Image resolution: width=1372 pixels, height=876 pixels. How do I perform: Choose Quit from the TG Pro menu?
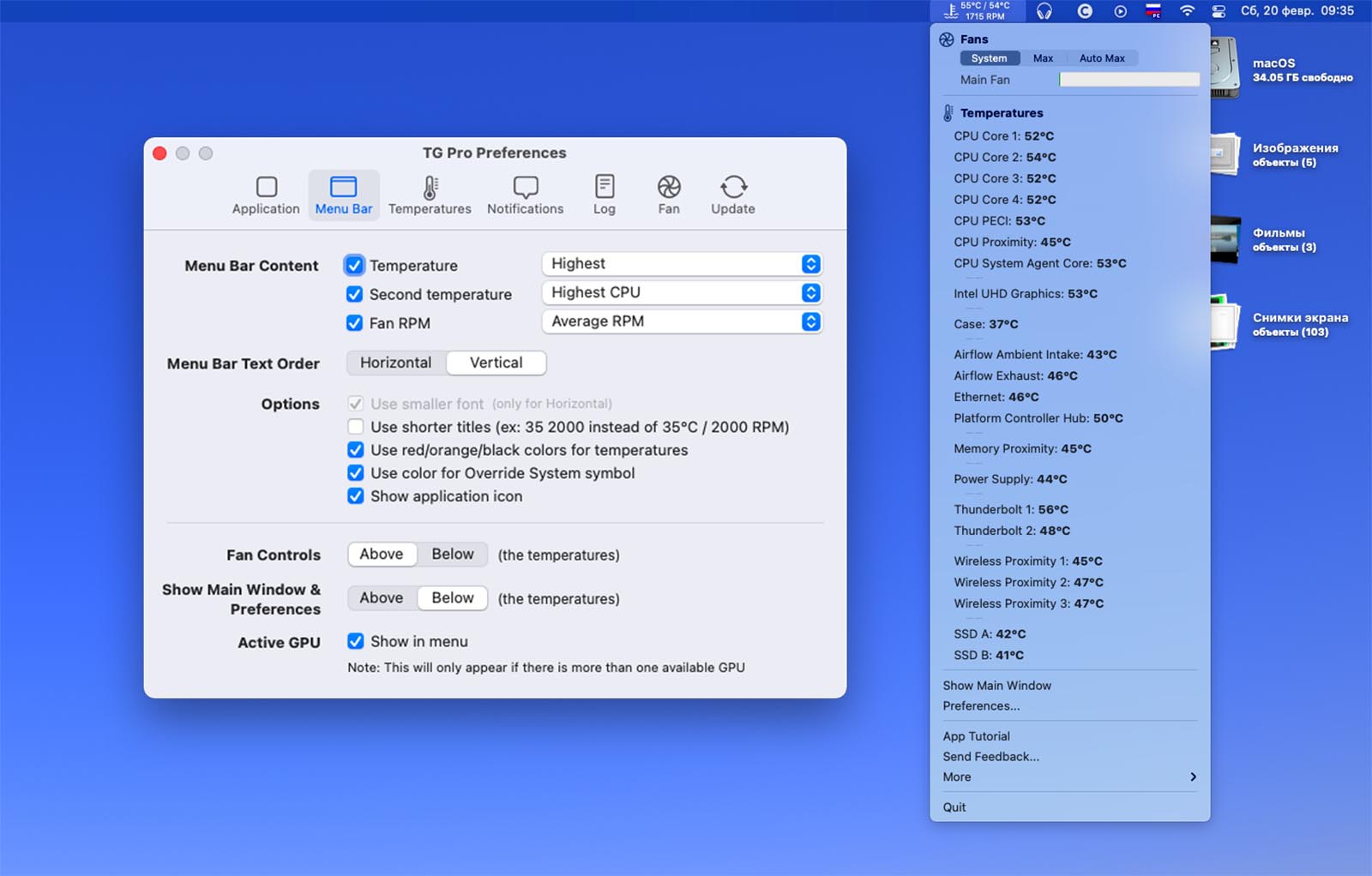tap(954, 807)
